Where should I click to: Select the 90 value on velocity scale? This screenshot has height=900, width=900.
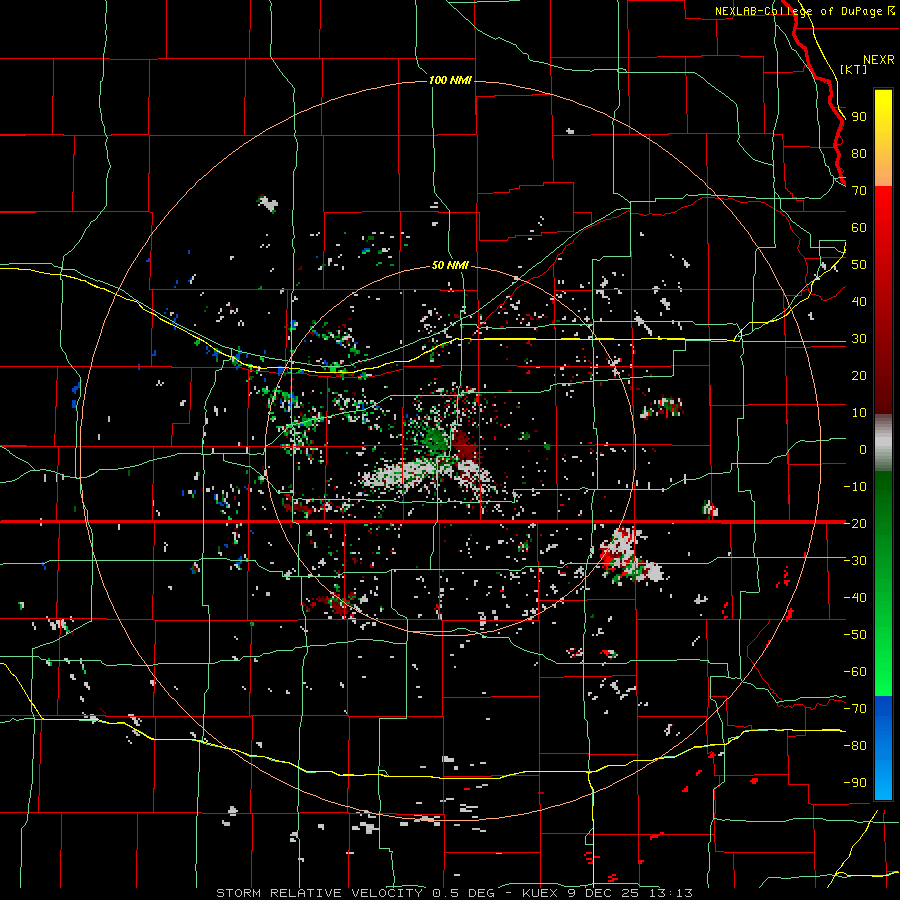tap(859, 117)
